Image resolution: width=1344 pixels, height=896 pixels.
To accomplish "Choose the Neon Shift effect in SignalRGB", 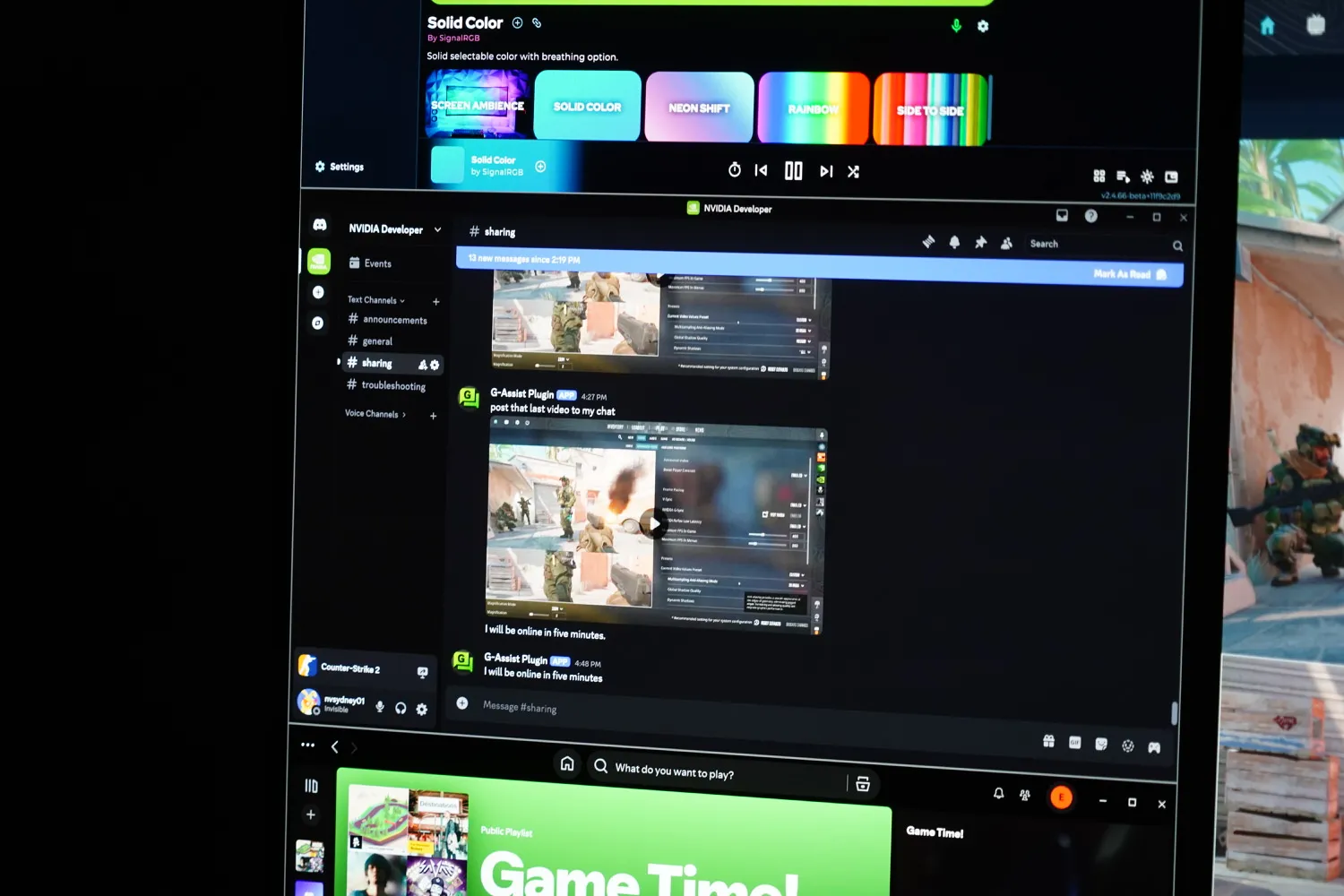I will click(x=699, y=108).
